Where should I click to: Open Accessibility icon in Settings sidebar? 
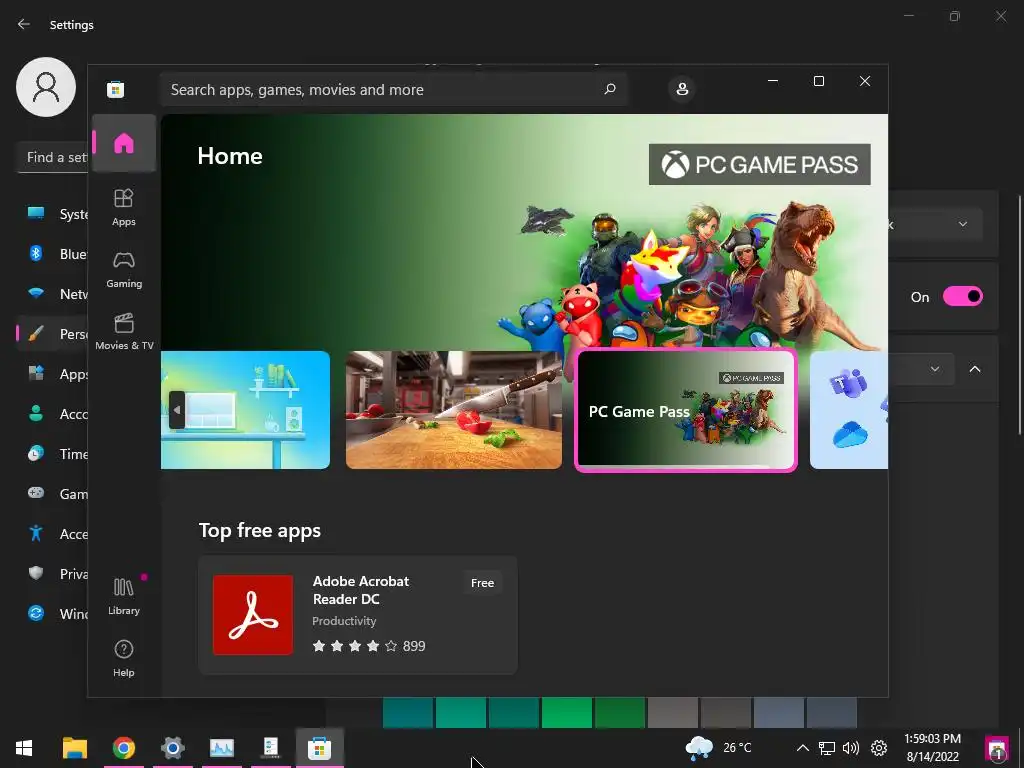(x=36, y=533)
